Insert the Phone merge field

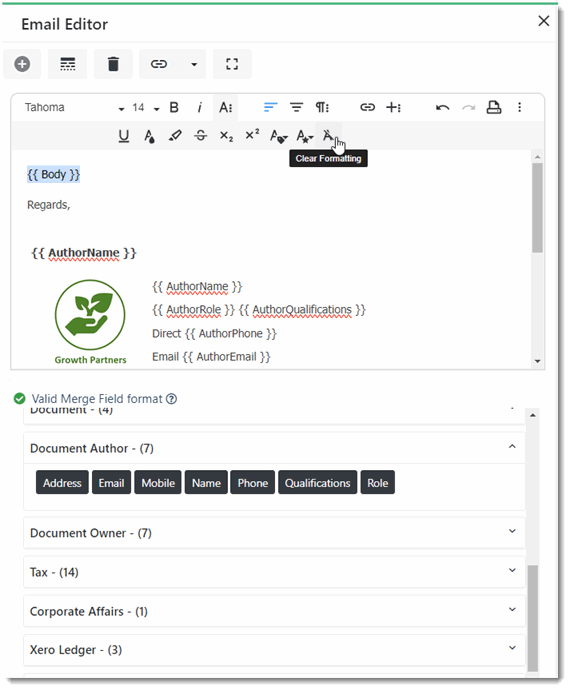point(253,483)
